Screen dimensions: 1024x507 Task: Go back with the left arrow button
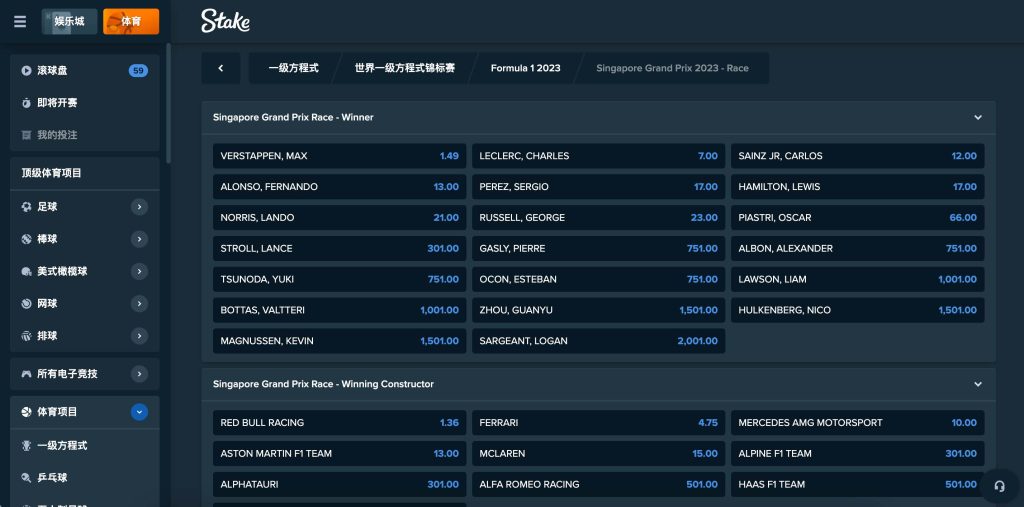point(221,68)
